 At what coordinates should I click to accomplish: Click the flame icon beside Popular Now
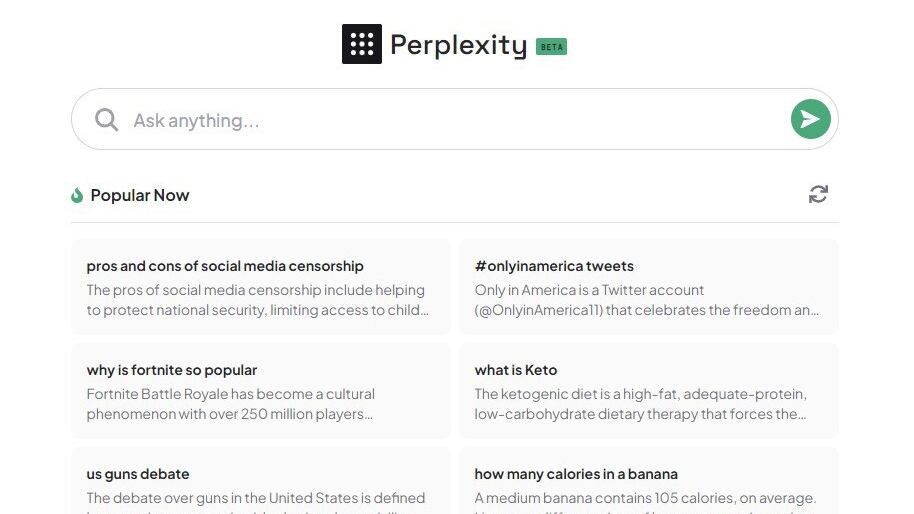(77, 195)
